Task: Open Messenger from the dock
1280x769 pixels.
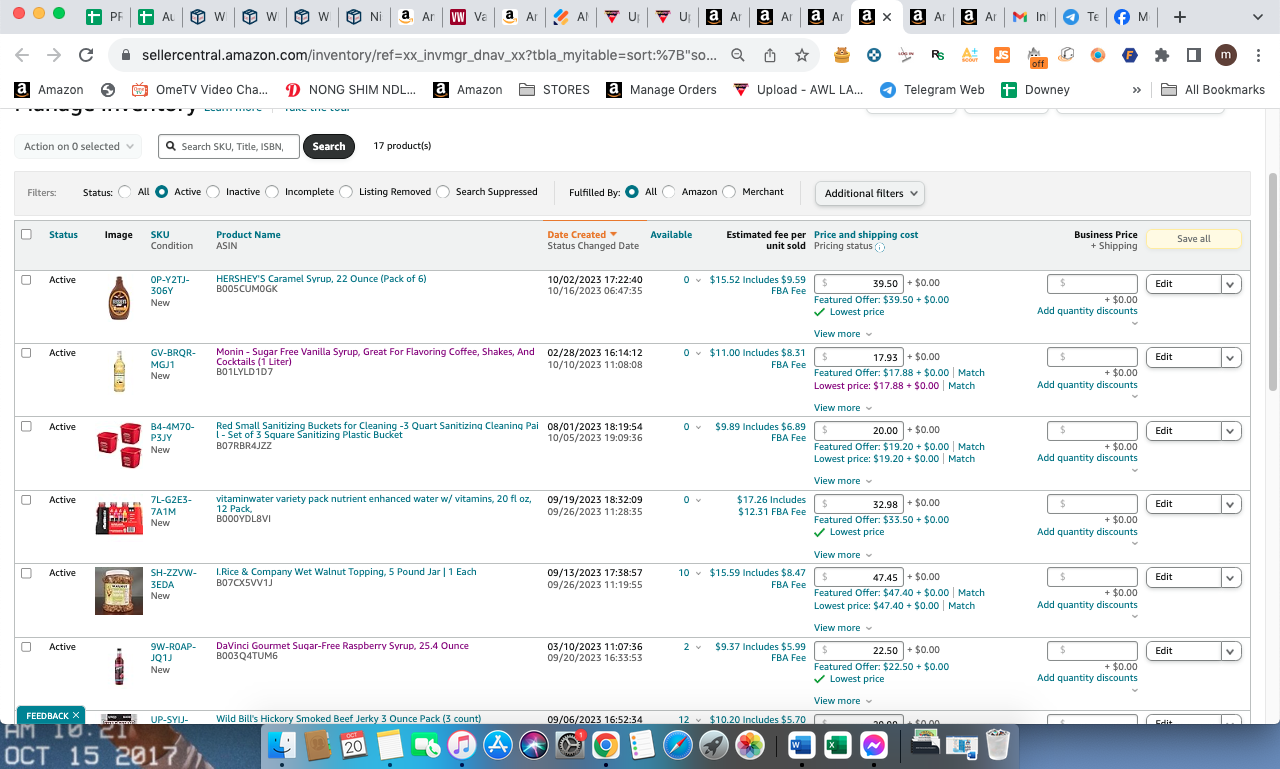Action: click(873, 745)
